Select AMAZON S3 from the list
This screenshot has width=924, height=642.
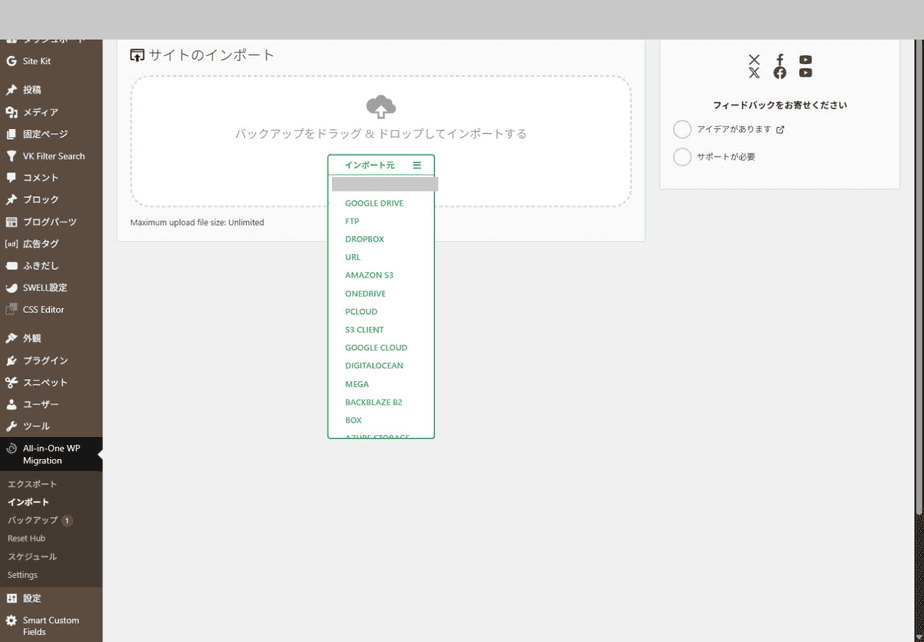[x=369, y=275]
